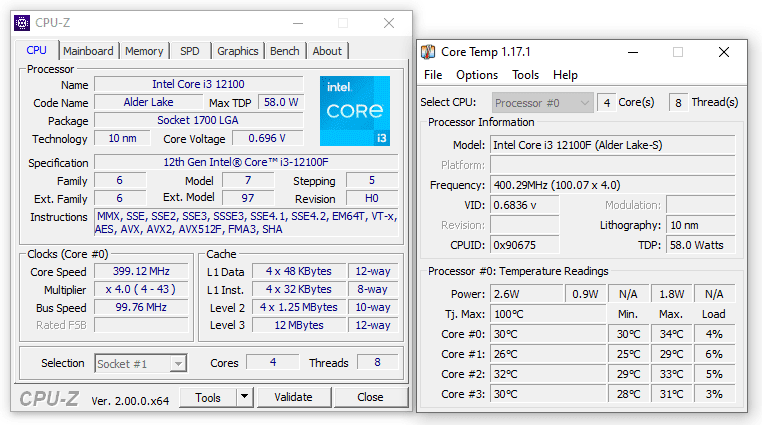Open the Bench tab
762x425 pixels.
[285, 51]
